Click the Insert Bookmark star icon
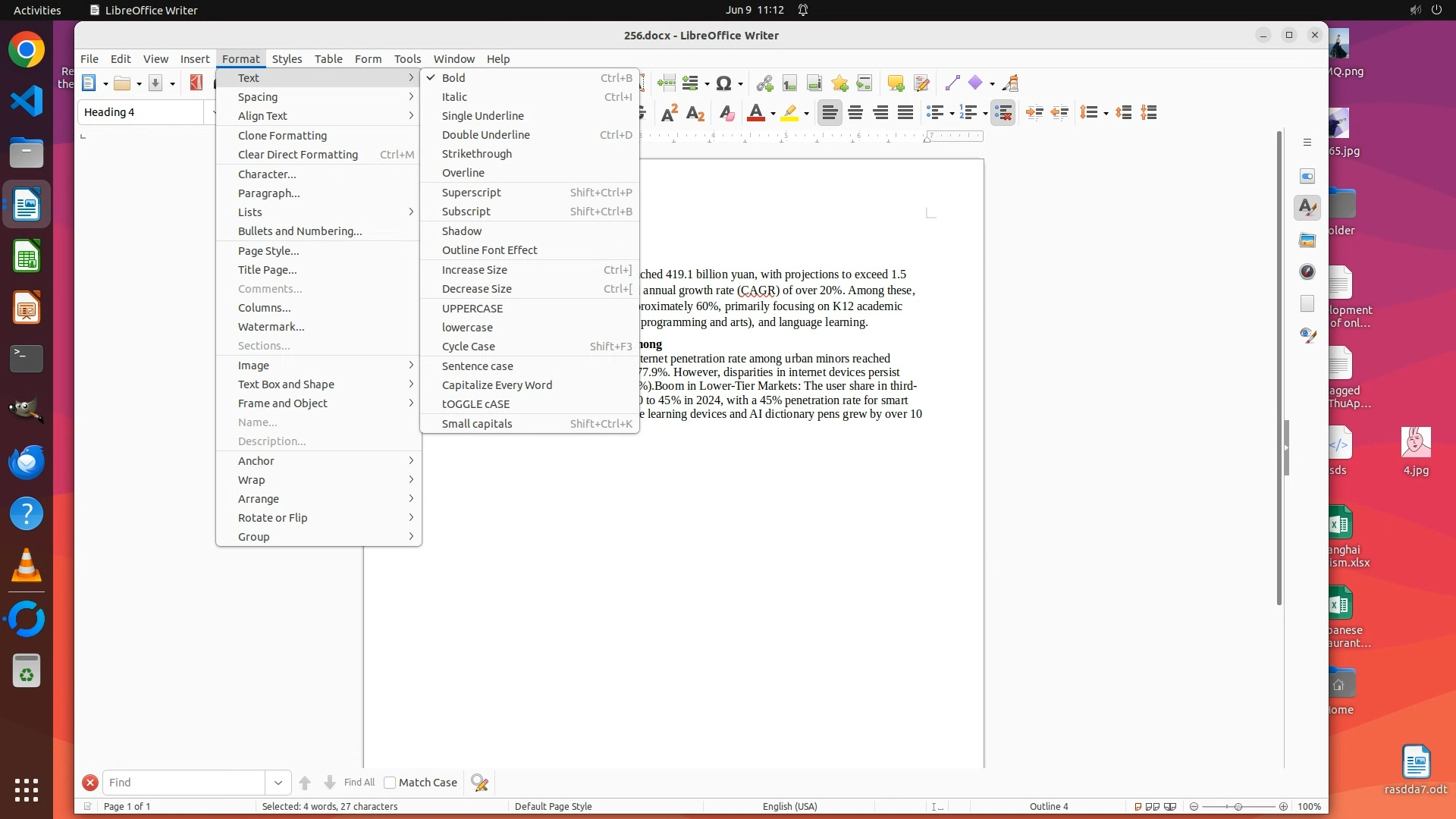This screenshot has height=819, width=1456. click(839, 83)
